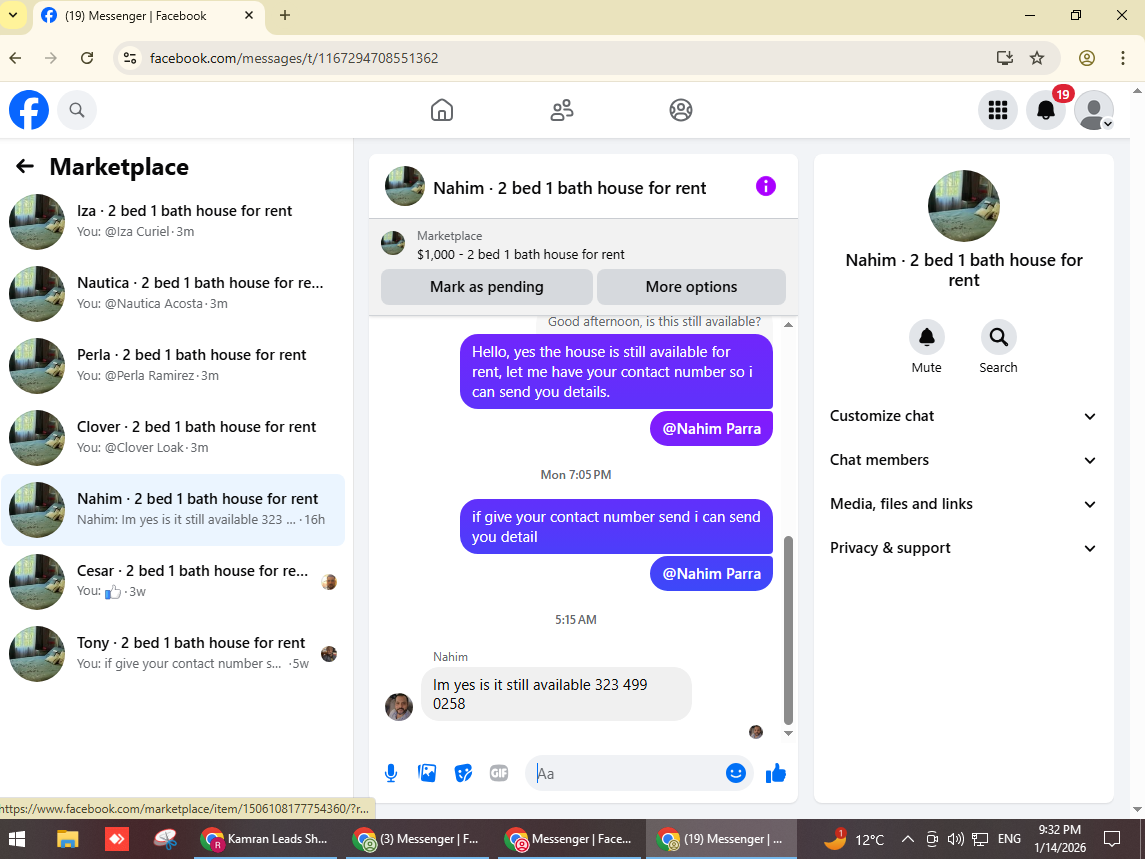The height and width of the screenshot is (859, 1145).
Task: Select the Nahim conversation in the list
Action: point(173,510)
